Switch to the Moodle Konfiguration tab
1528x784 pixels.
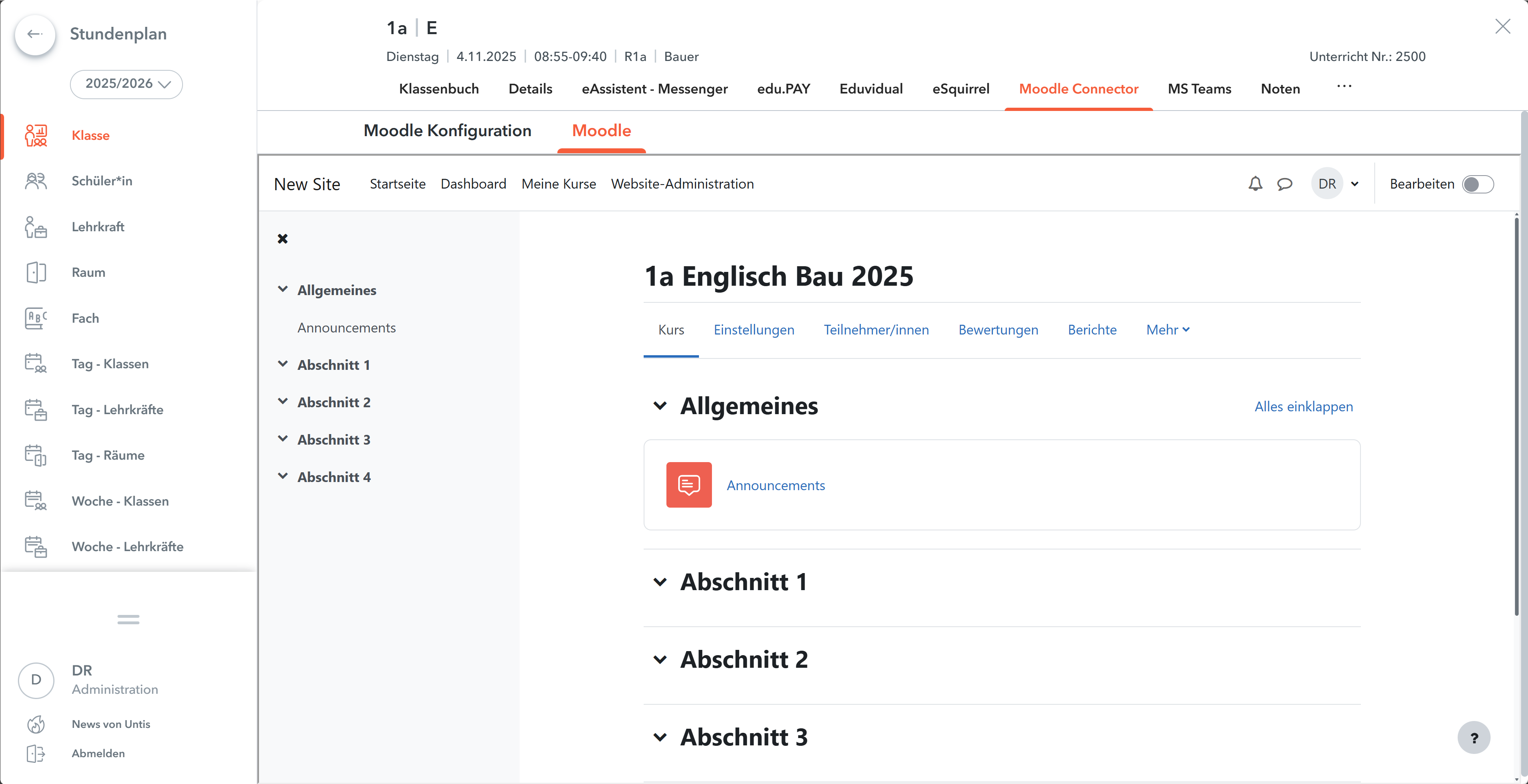[x=447, y=130]
